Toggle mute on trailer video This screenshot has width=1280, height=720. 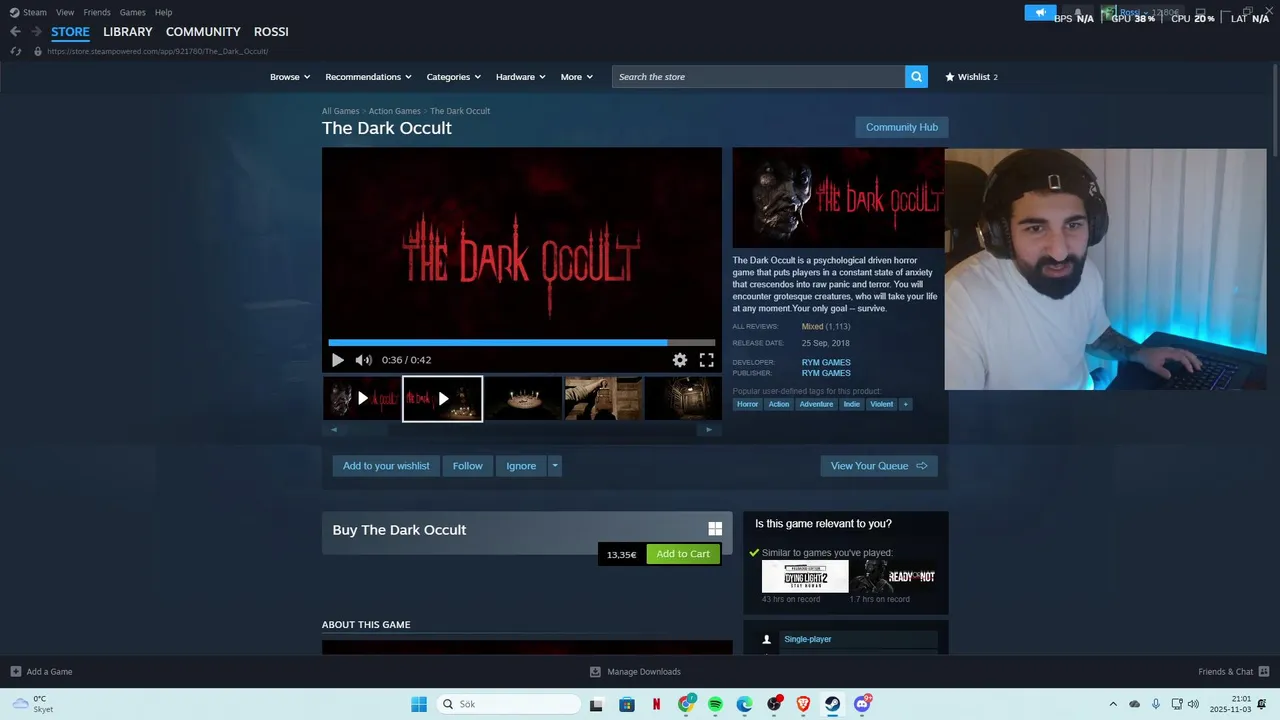[363, 360]
